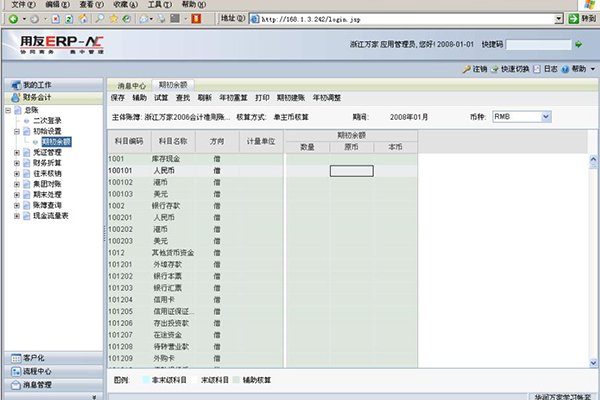The image size is (600, 400).
Task: Open the 日志 log icon
Action: click(x=537, y=69)
